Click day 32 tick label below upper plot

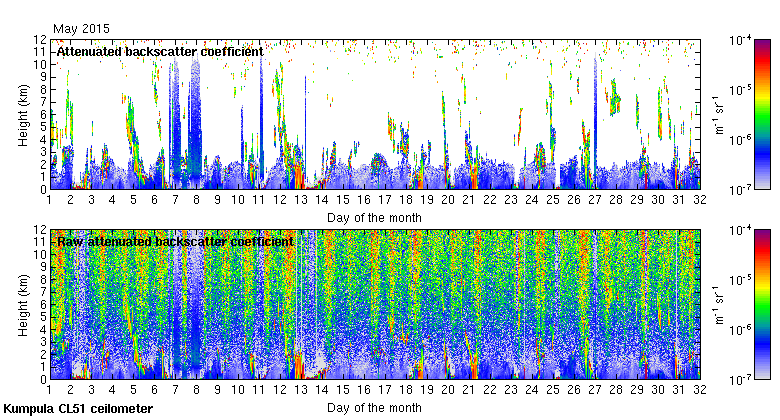(x=700, y=200)
